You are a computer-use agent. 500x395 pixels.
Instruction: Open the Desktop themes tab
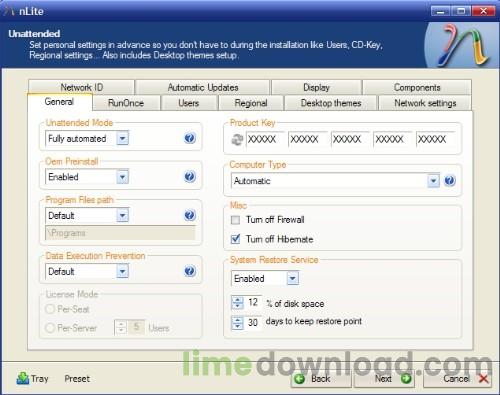pyautogui.click(x=331, y=103)
